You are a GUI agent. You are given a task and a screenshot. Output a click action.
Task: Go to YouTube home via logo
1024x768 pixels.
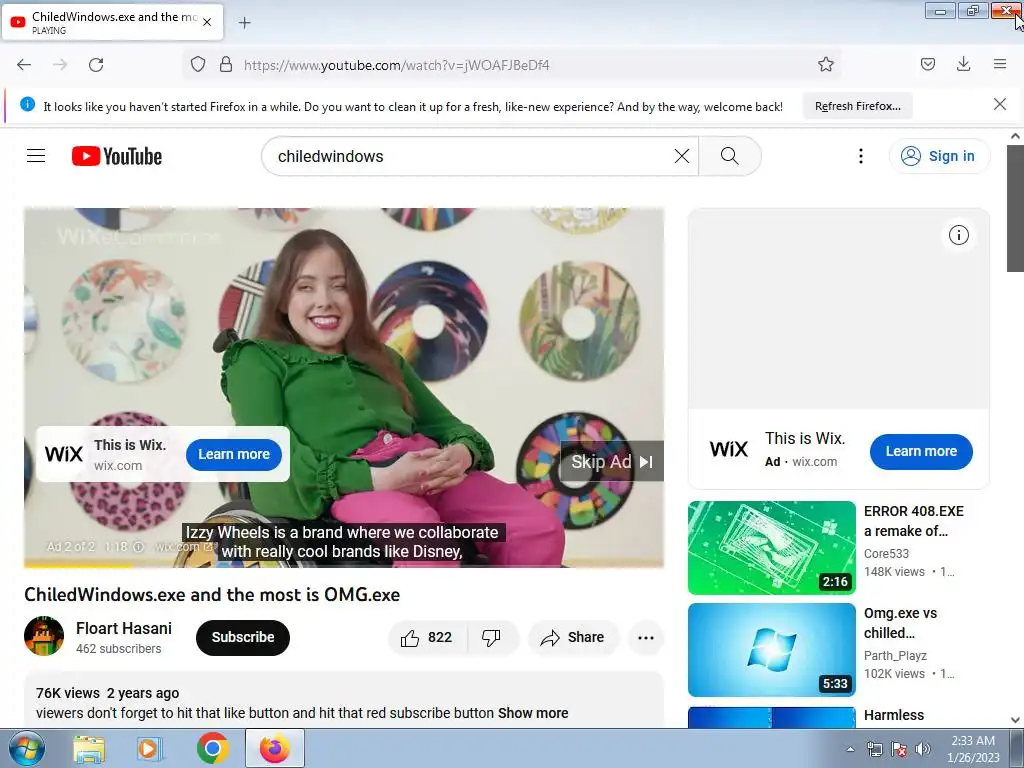click(x=117, y=156)
